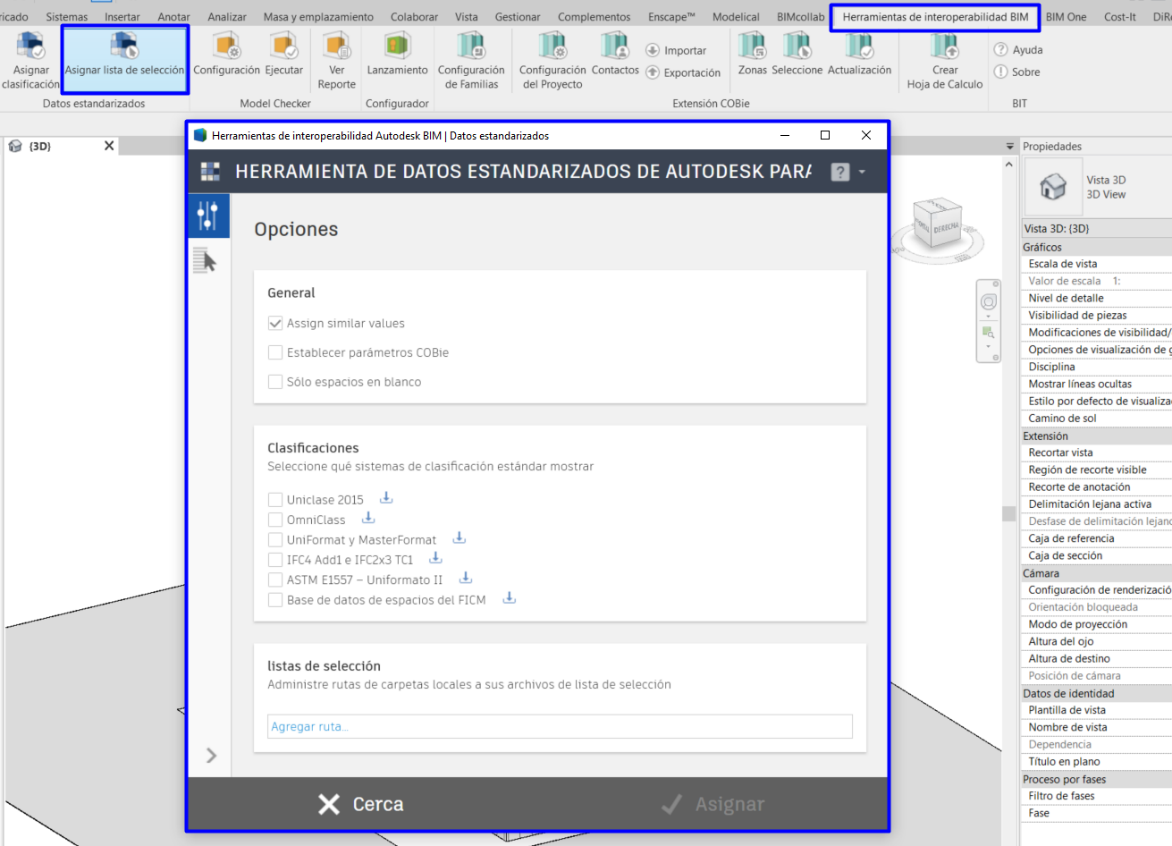Click the Plantilla de vista property
Screen dimensions: 1172x846
click(1096, 710)
